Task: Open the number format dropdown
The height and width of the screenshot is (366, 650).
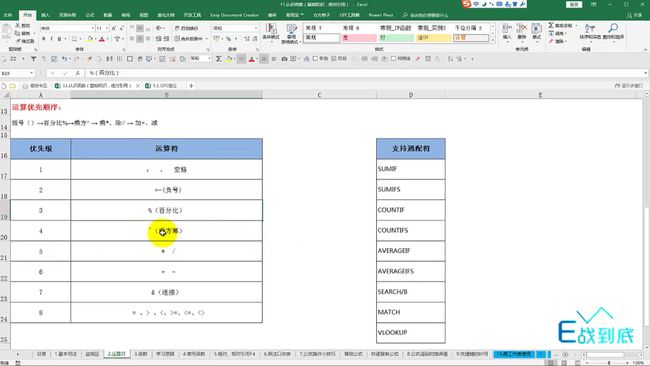Action: 255,28
